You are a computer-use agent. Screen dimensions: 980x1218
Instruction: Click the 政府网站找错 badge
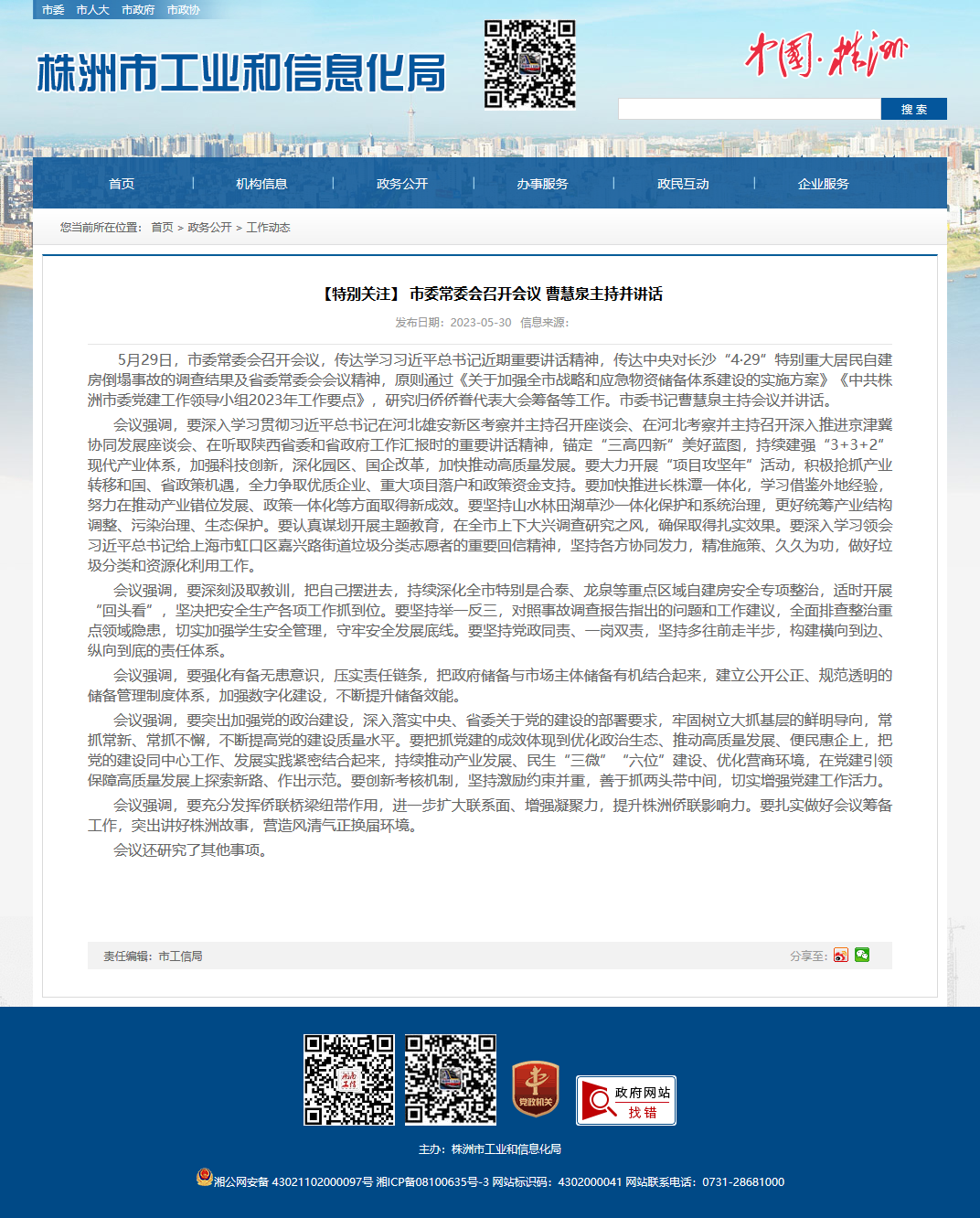tap(626, 1100)
